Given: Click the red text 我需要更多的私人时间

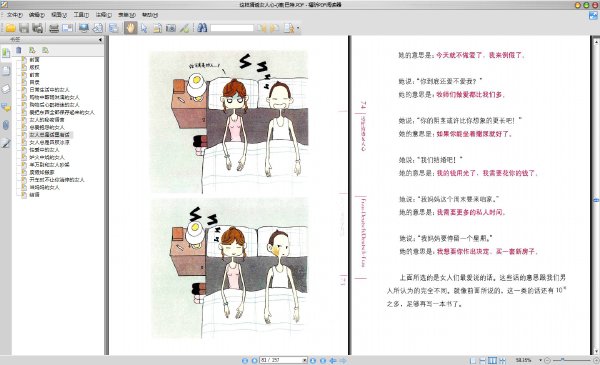Looking at the screenshot, I should pos(471,212).
